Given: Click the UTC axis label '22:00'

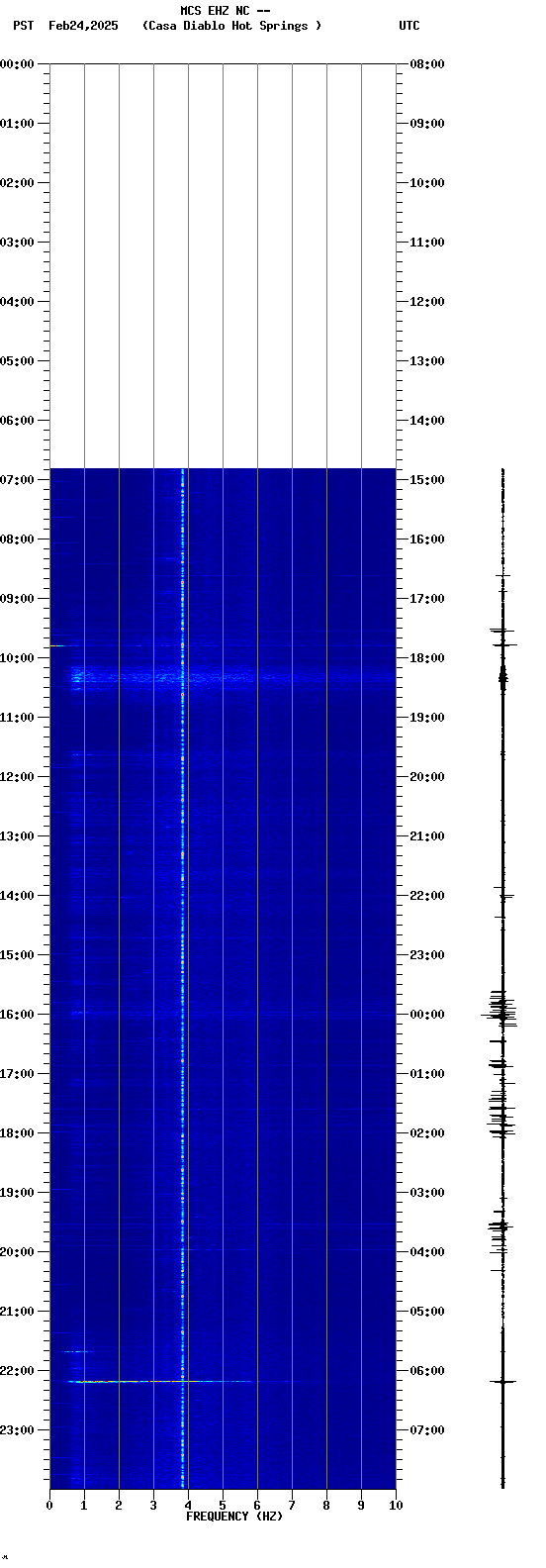Looking at the screenshot, I should [x=427, y=896].
